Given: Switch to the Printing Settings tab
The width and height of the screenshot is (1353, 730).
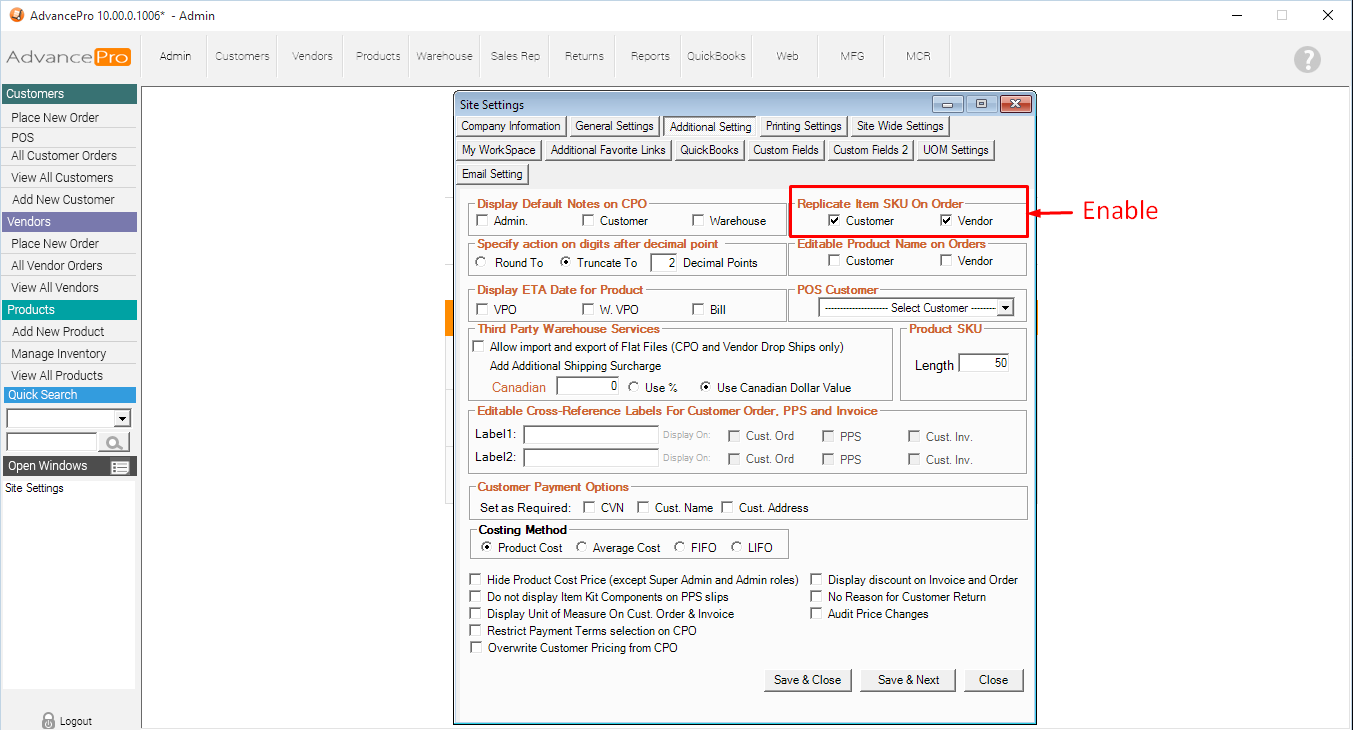Looking at the screenshot, I should click(x=803, y=126).
